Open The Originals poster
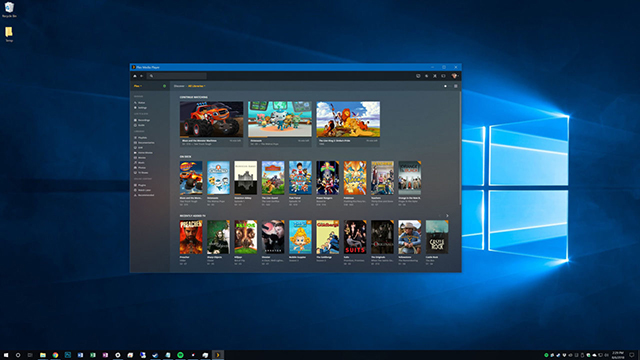The height and width of the screenshot is (360, 640). tap(382, 237)
